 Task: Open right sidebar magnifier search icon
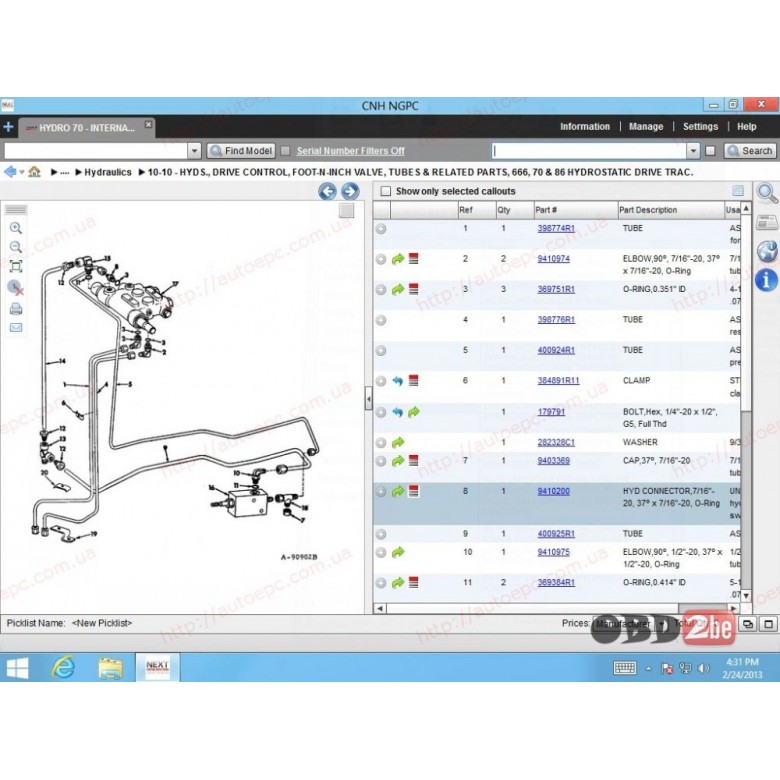[x=767, y=193]
